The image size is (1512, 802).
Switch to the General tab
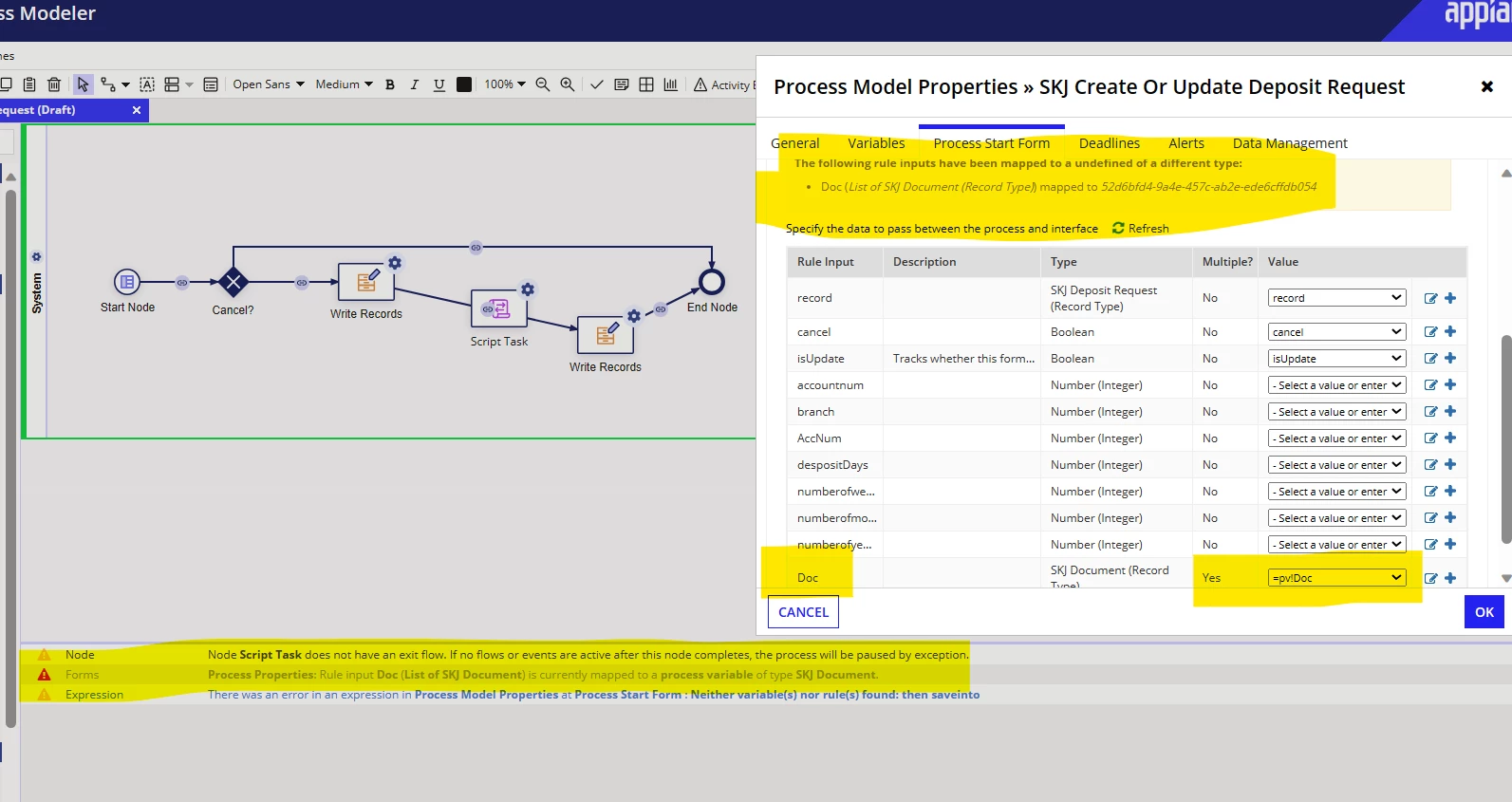point(794,143)
